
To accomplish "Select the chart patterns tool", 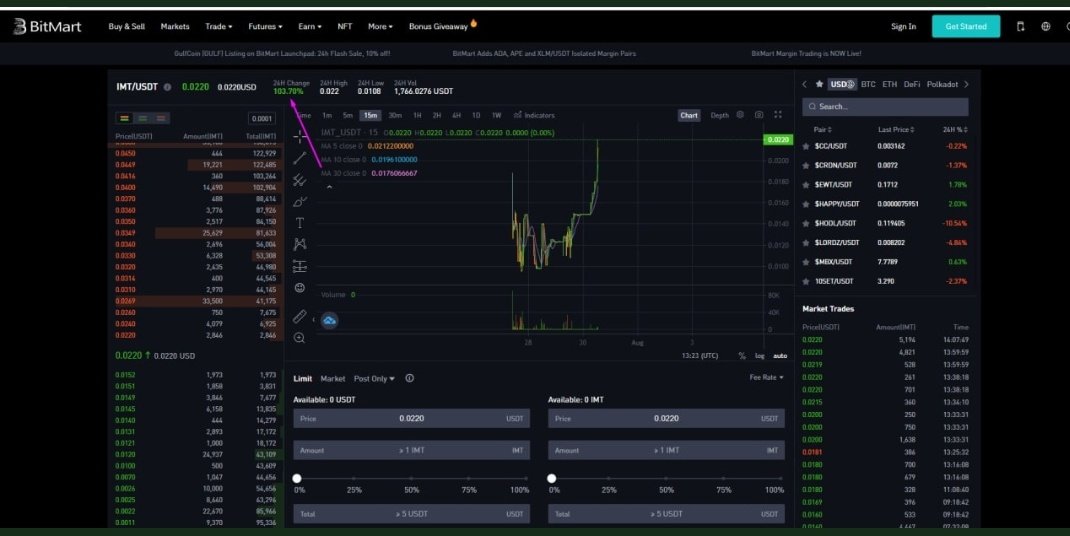I will tap(300, 244).
